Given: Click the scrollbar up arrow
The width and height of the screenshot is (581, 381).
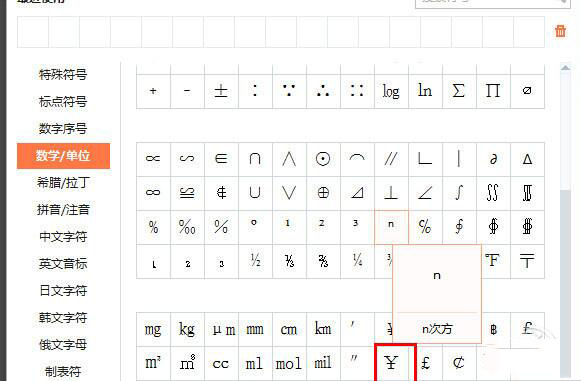Looking at the screenshot, I should (565, 68).
